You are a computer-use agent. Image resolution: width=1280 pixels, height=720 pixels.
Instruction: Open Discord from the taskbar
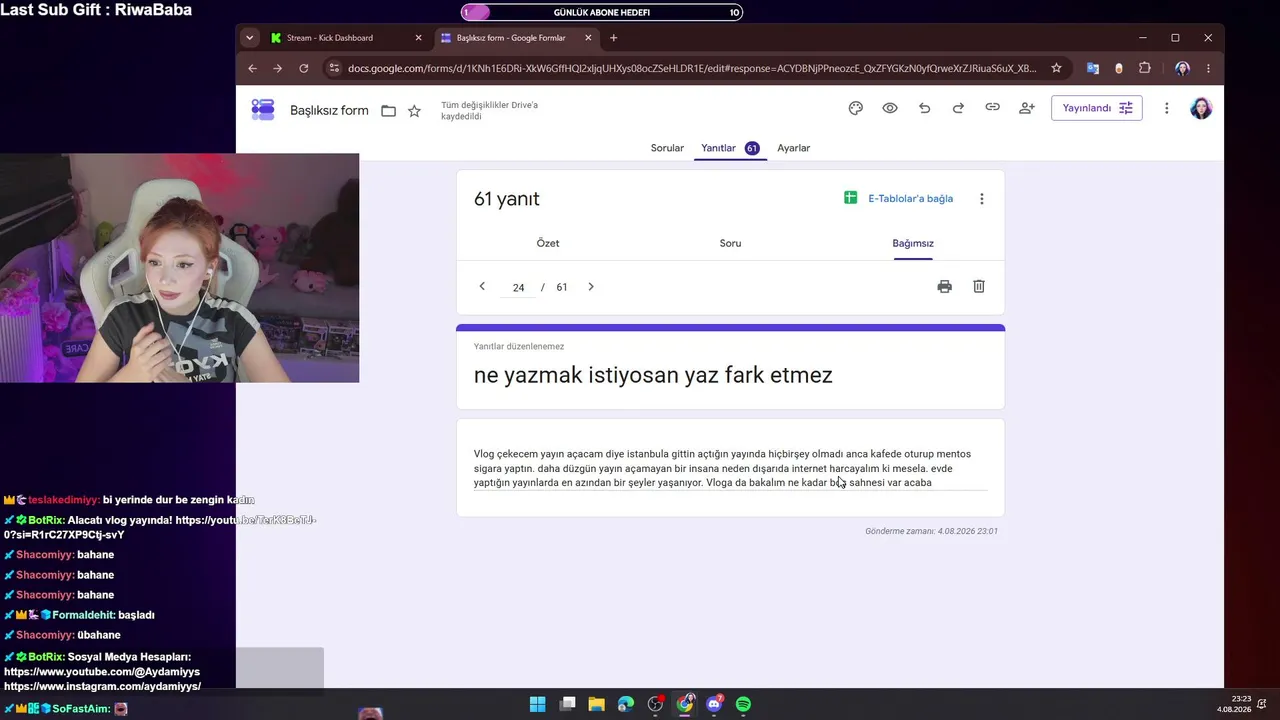[x=714, y=704]
